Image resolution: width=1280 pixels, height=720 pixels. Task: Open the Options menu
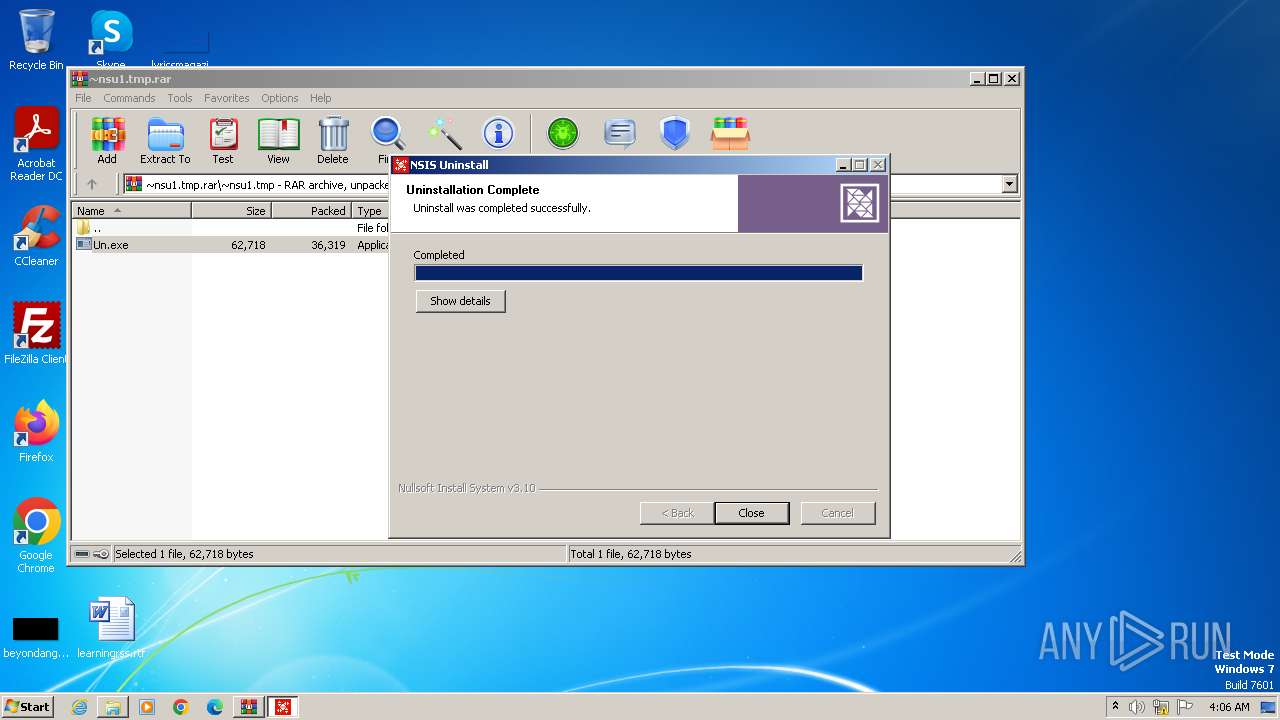pyautogui.click(x=280, y=98)
